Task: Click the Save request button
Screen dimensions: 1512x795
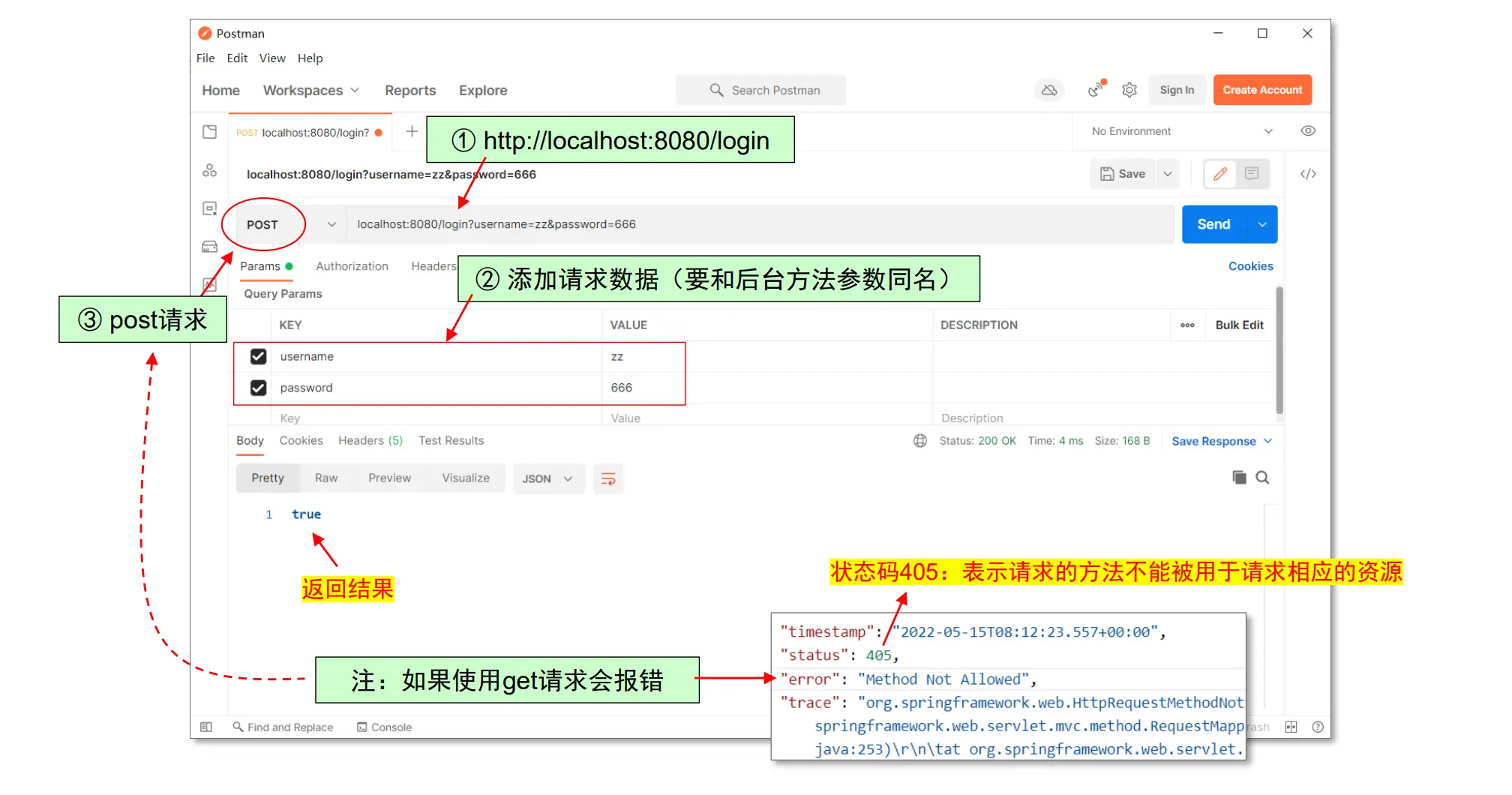Action: pyautogui.click(x=1123, y=174)
